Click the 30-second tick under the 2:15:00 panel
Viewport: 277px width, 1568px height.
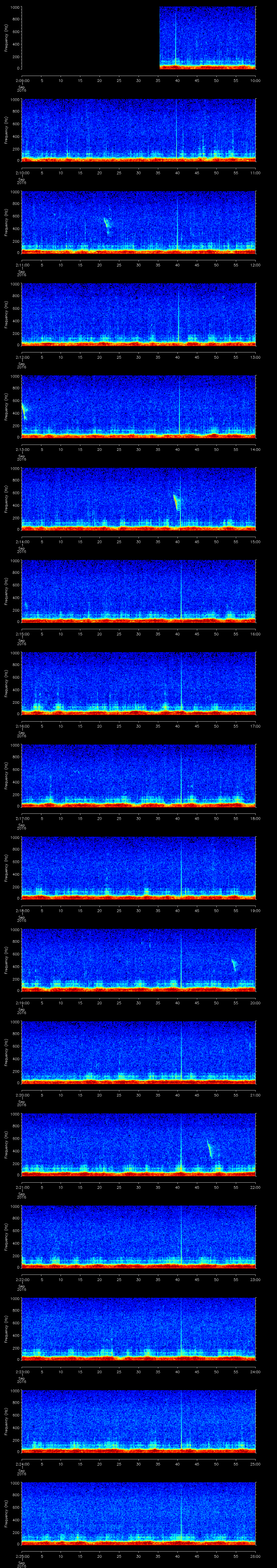point(138,634)
